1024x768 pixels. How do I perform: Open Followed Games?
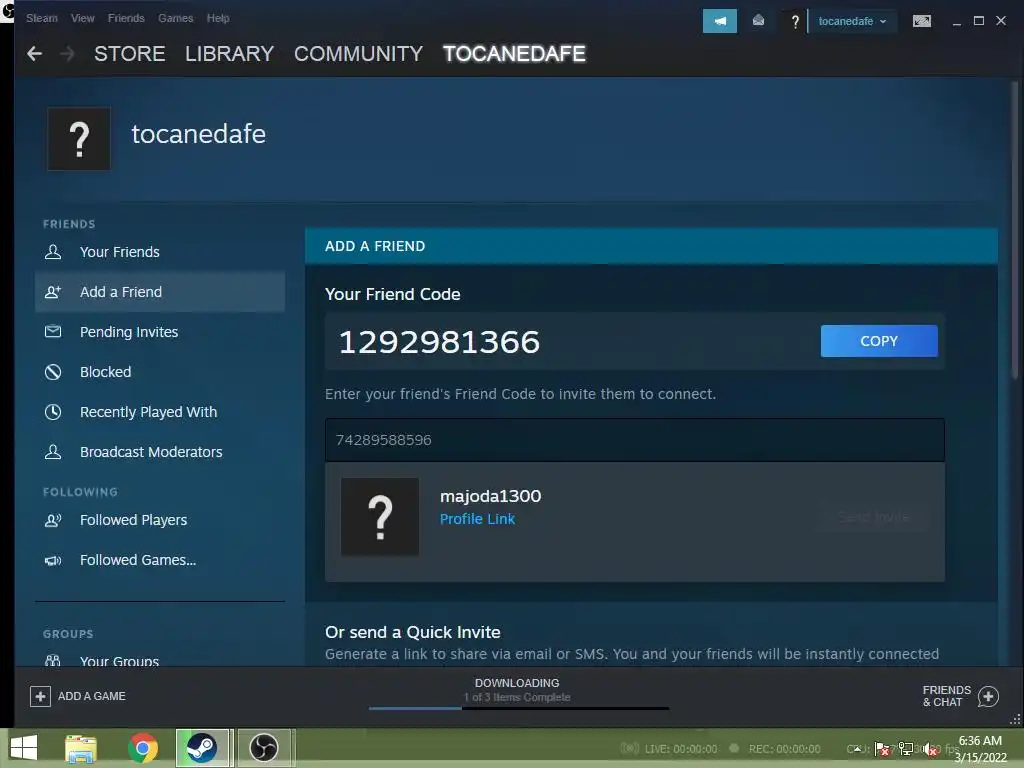coord(138,560)
